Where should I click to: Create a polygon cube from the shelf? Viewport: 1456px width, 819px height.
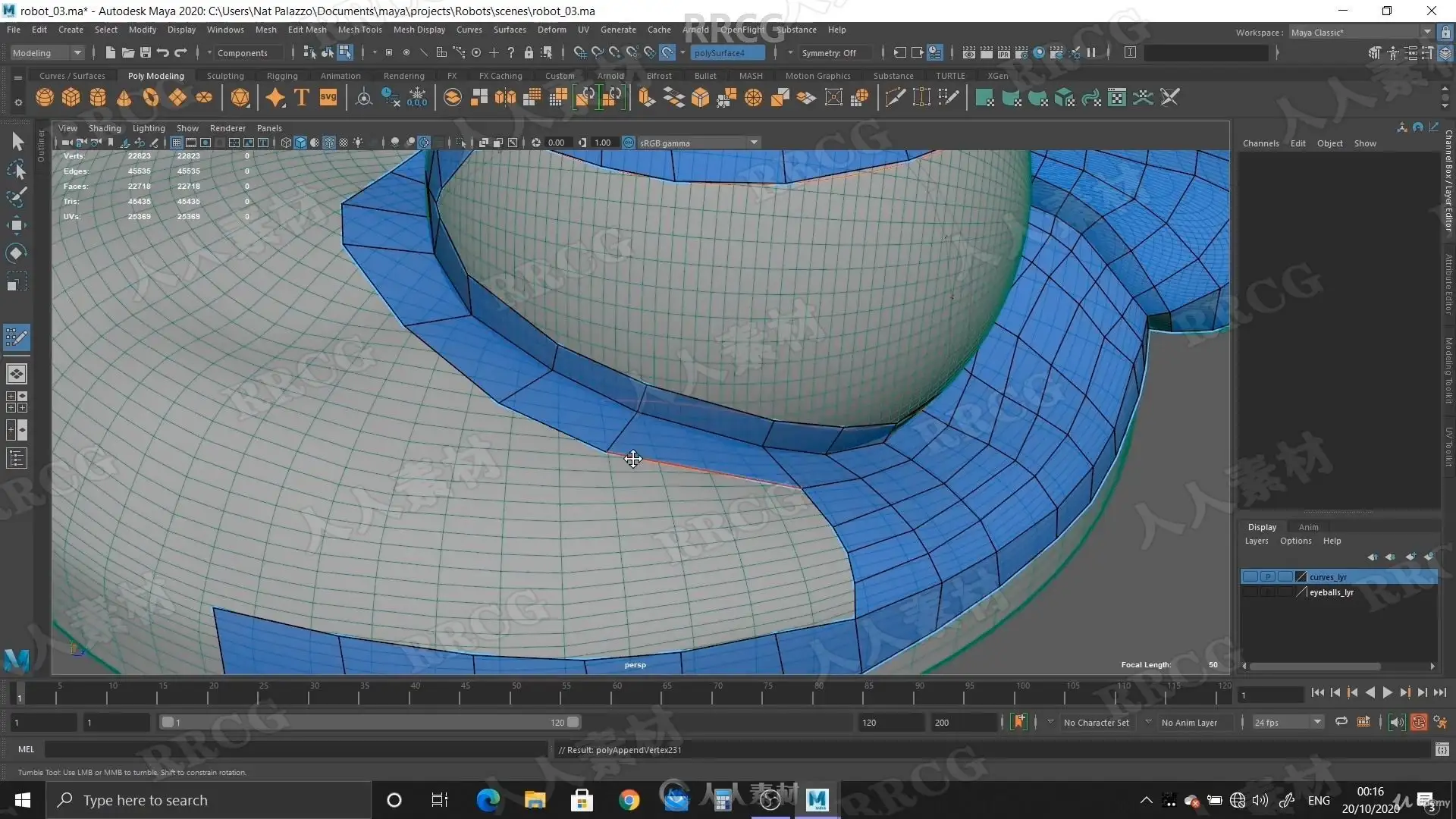[71, 98]
